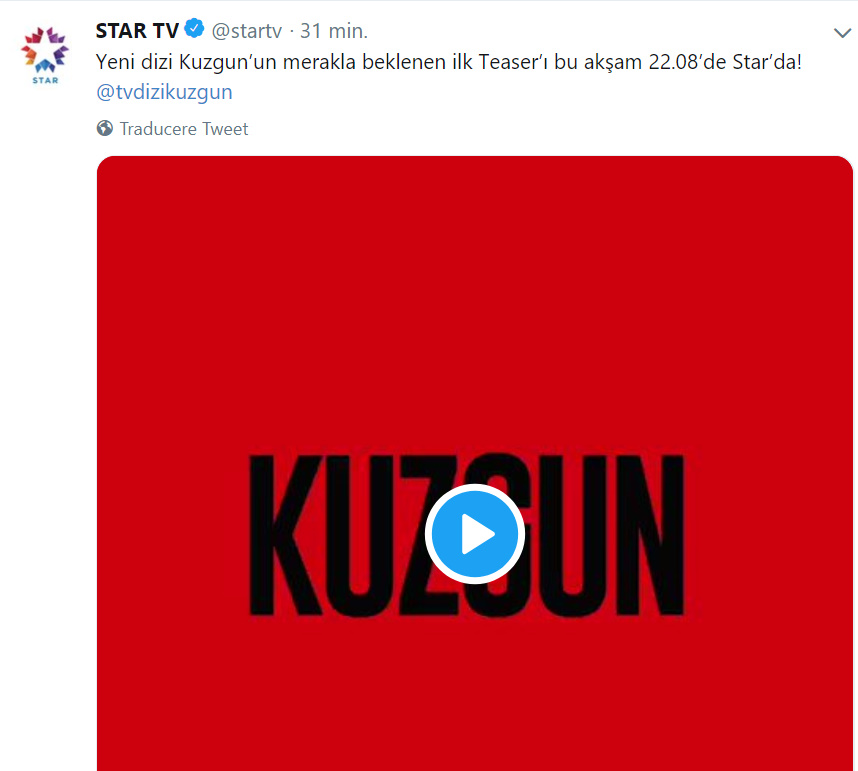
Task: Click the globe icon beside Traducere Tweet
Action: click(x=105, y=129)
